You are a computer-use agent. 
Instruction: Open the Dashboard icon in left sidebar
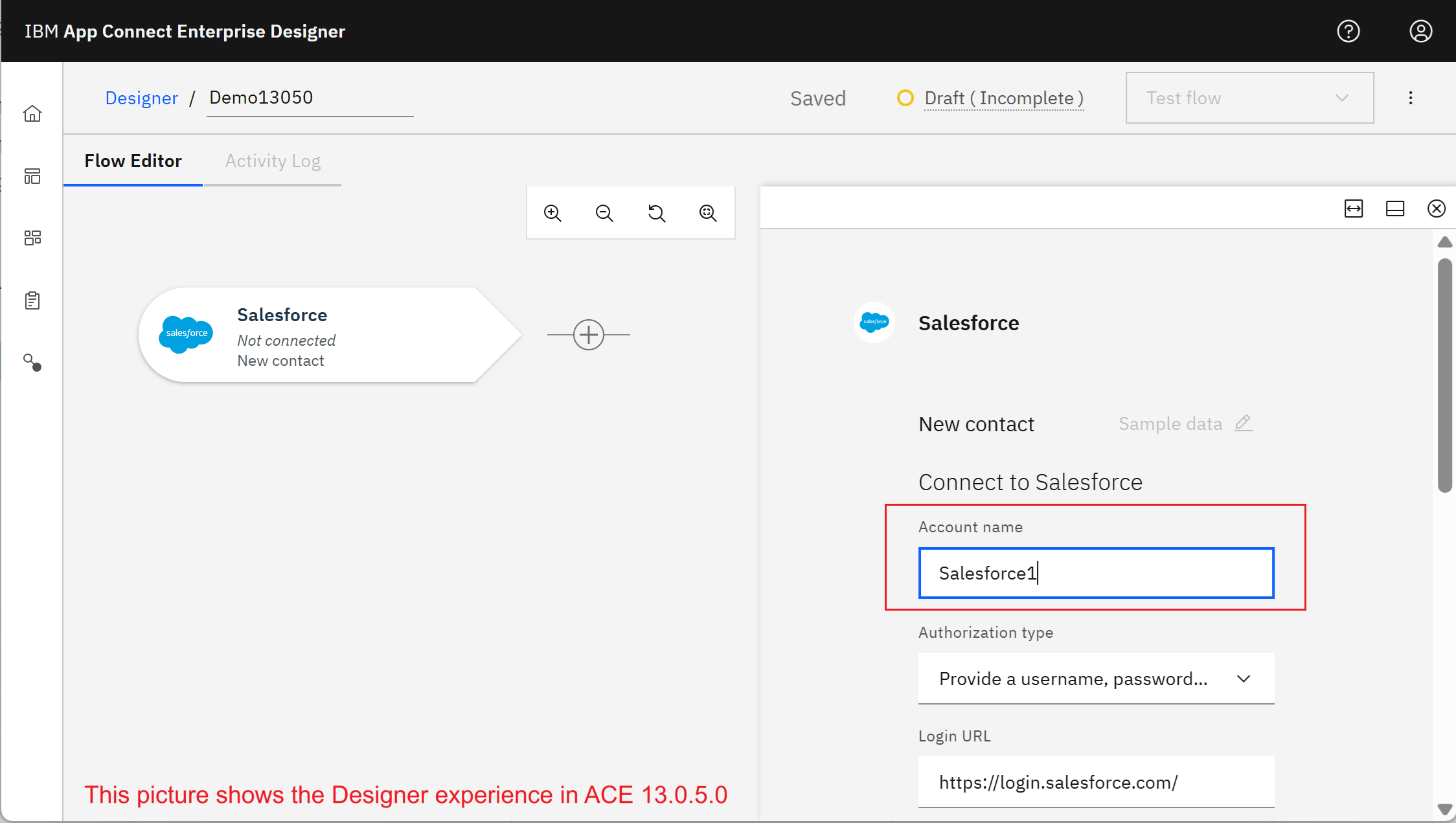(32, 176)
